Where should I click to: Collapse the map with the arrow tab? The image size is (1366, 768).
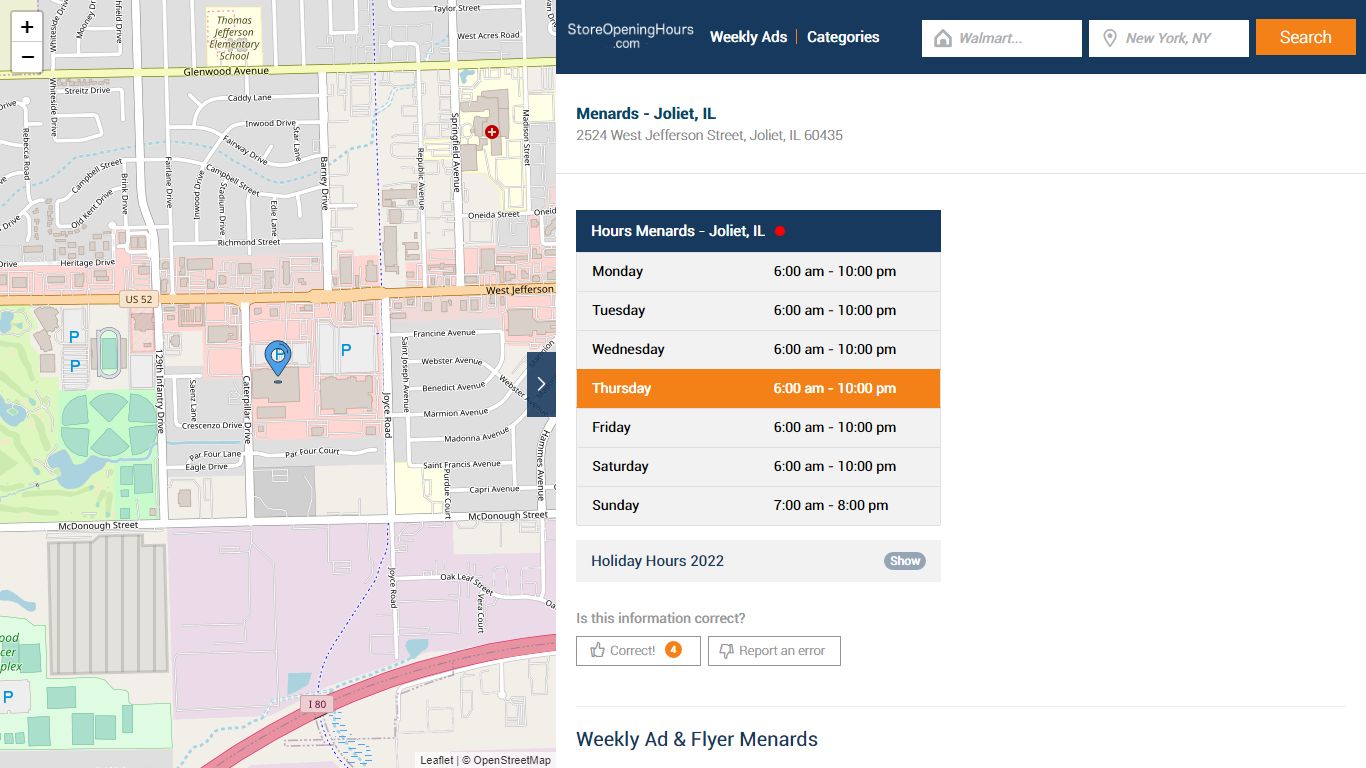(541, 384)
